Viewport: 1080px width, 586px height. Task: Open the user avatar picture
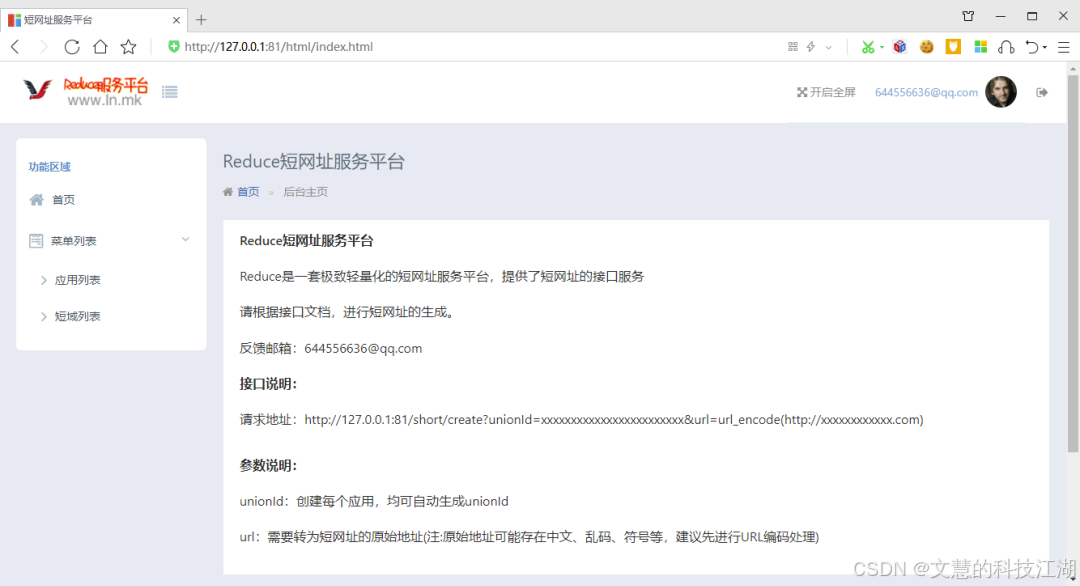[x=1001, y=92]
